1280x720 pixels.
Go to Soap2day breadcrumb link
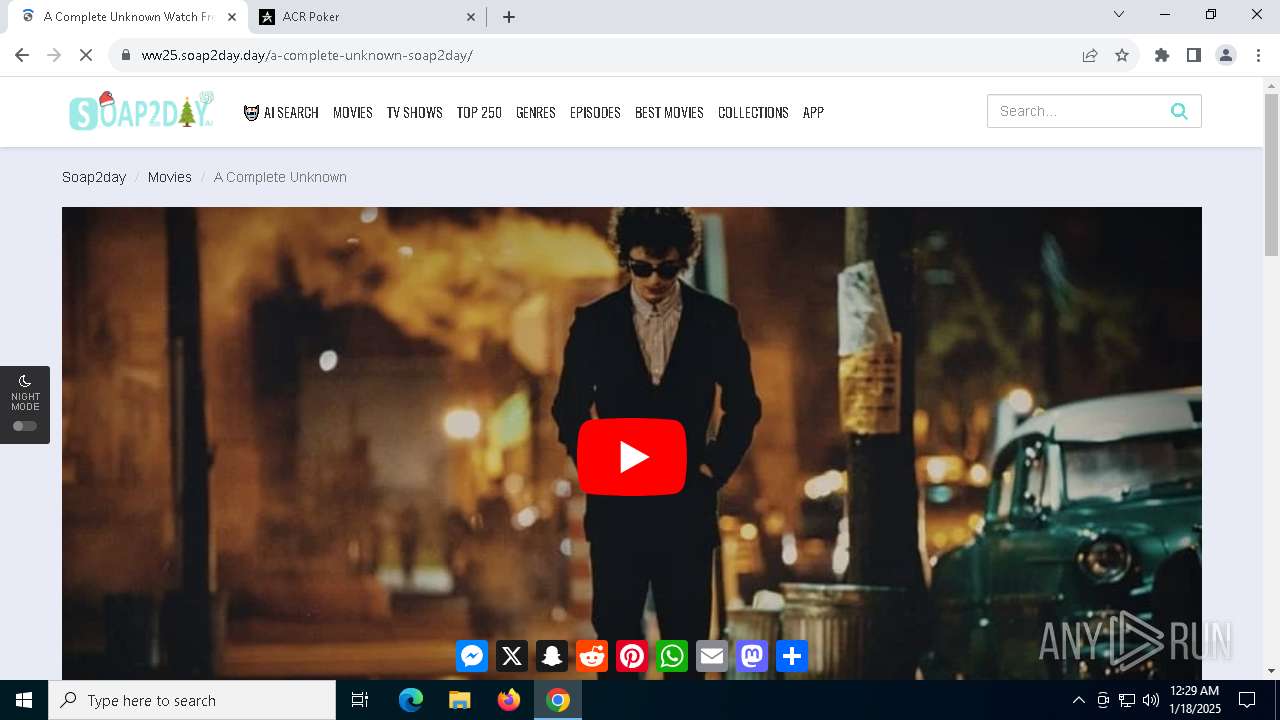point(94,177)
